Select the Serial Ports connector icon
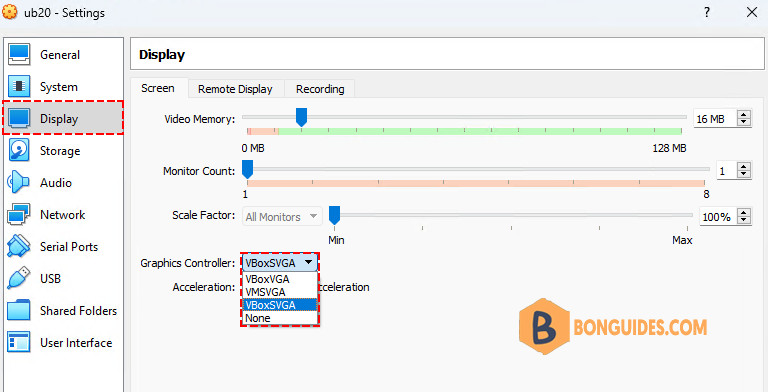This screenshot has height=392, width=768. click(19, 246)
